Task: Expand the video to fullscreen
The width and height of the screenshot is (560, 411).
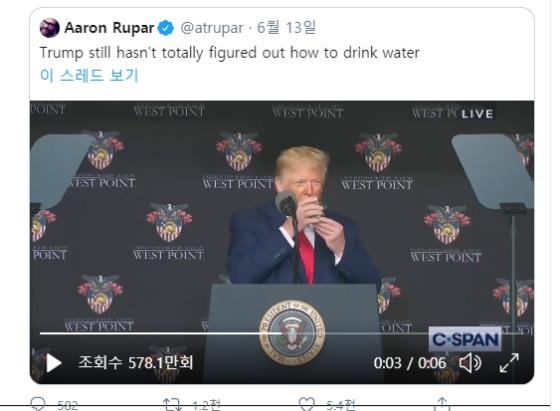Action: [509, 363]
